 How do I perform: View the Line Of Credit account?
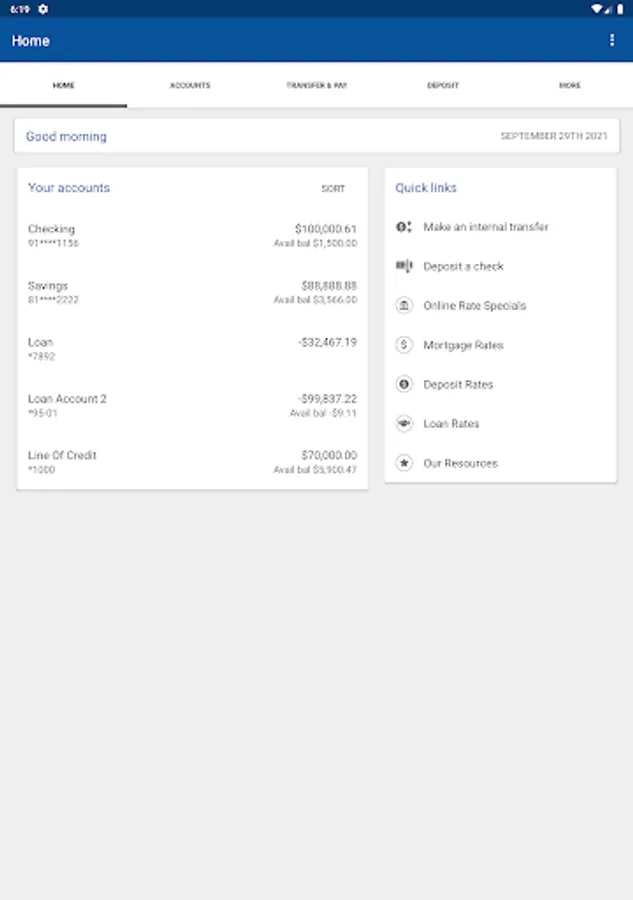click(x=192, y=462)
